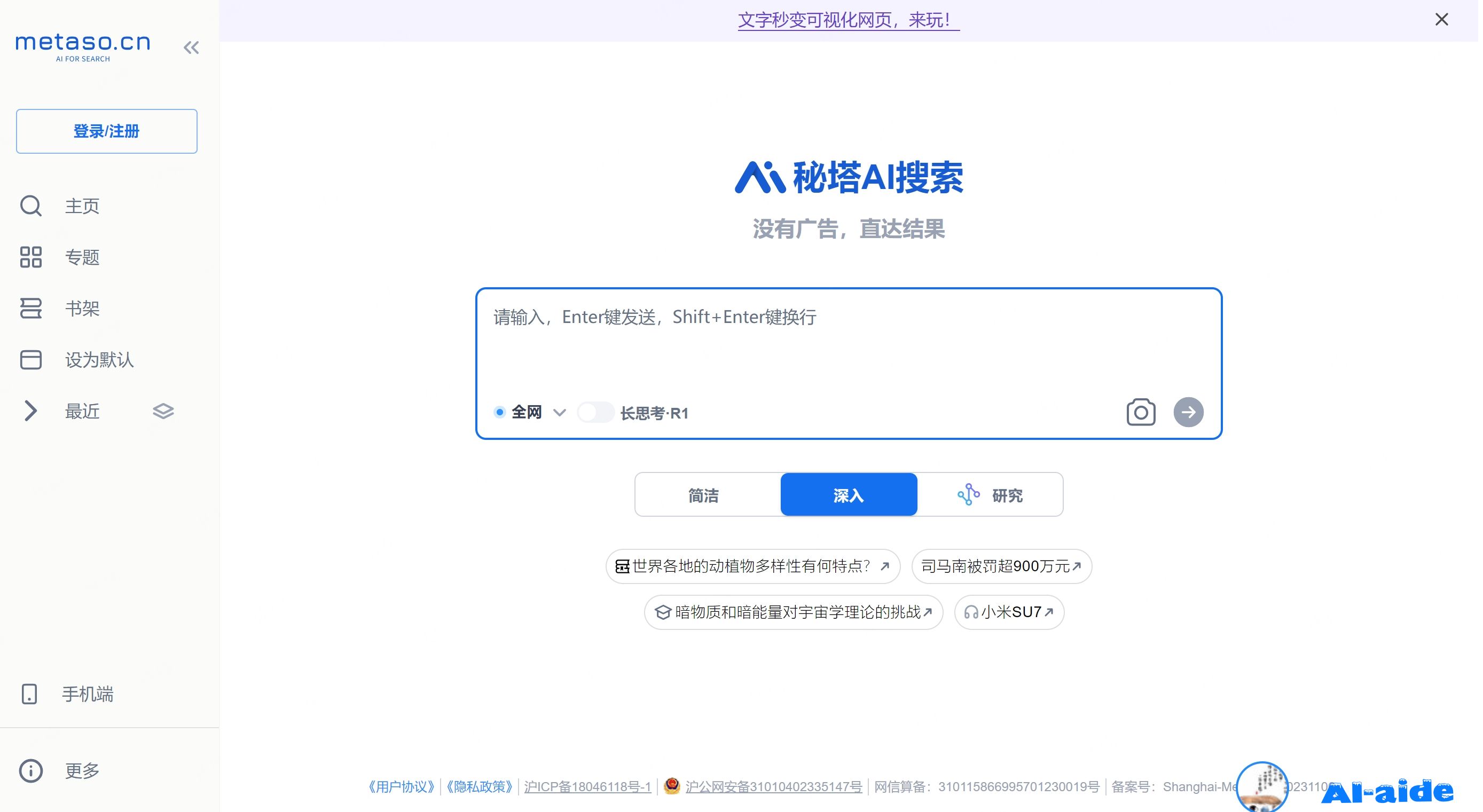Click suggestion 世界各地的动植物多样性有何特点
This screenshot has width=1483, height=812.
pyautogui.click(x=752, y=566)
